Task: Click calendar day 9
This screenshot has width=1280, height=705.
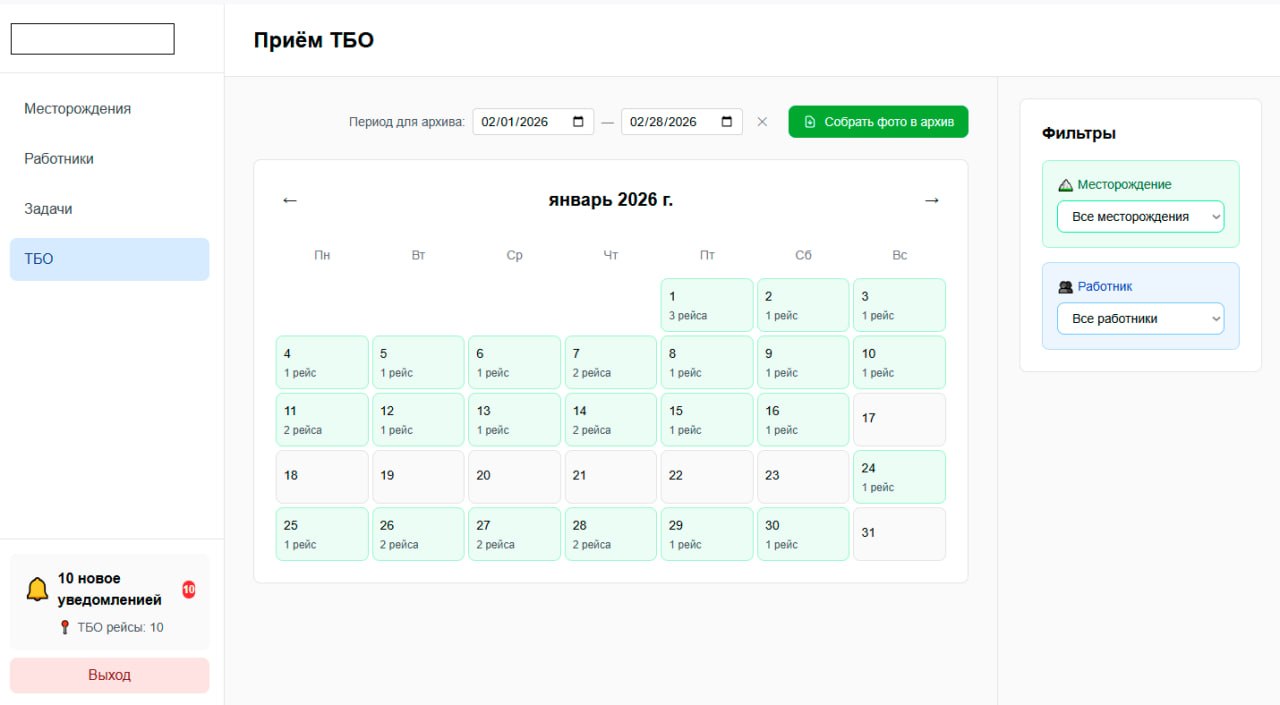Action: (x=803, y=362)
